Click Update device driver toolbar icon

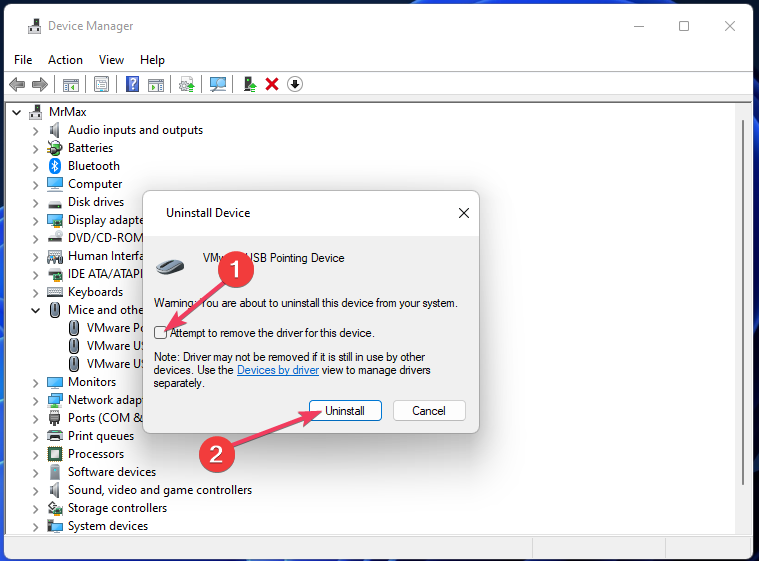click(x=187, y=85)
